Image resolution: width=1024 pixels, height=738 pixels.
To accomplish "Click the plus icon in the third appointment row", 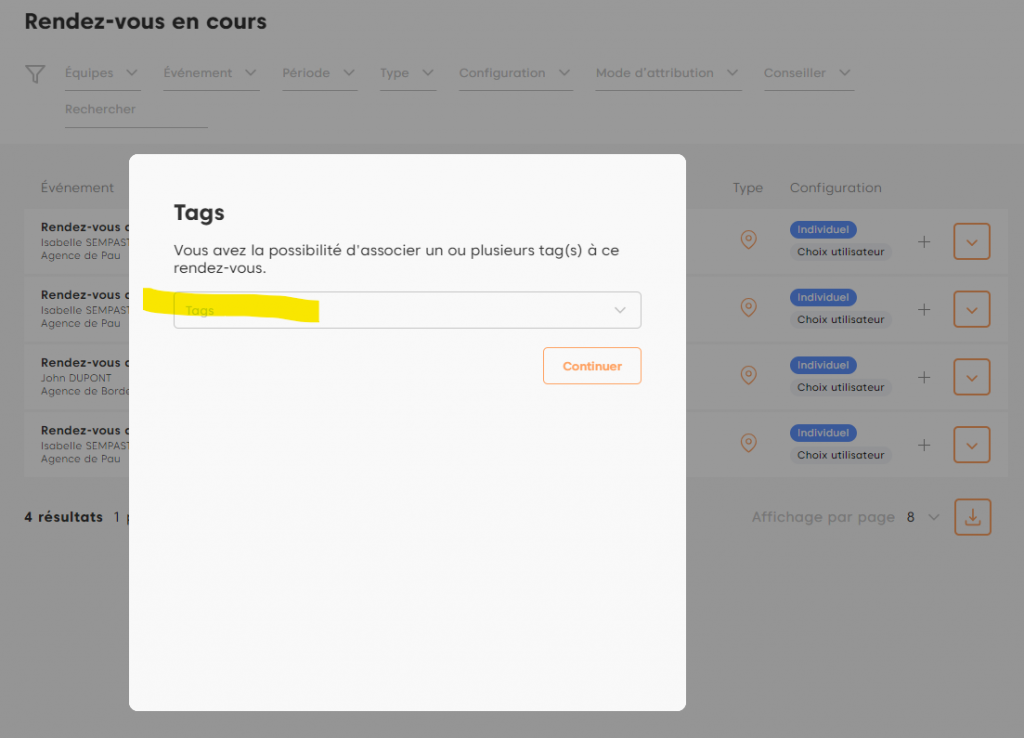I will coord(924,377).
